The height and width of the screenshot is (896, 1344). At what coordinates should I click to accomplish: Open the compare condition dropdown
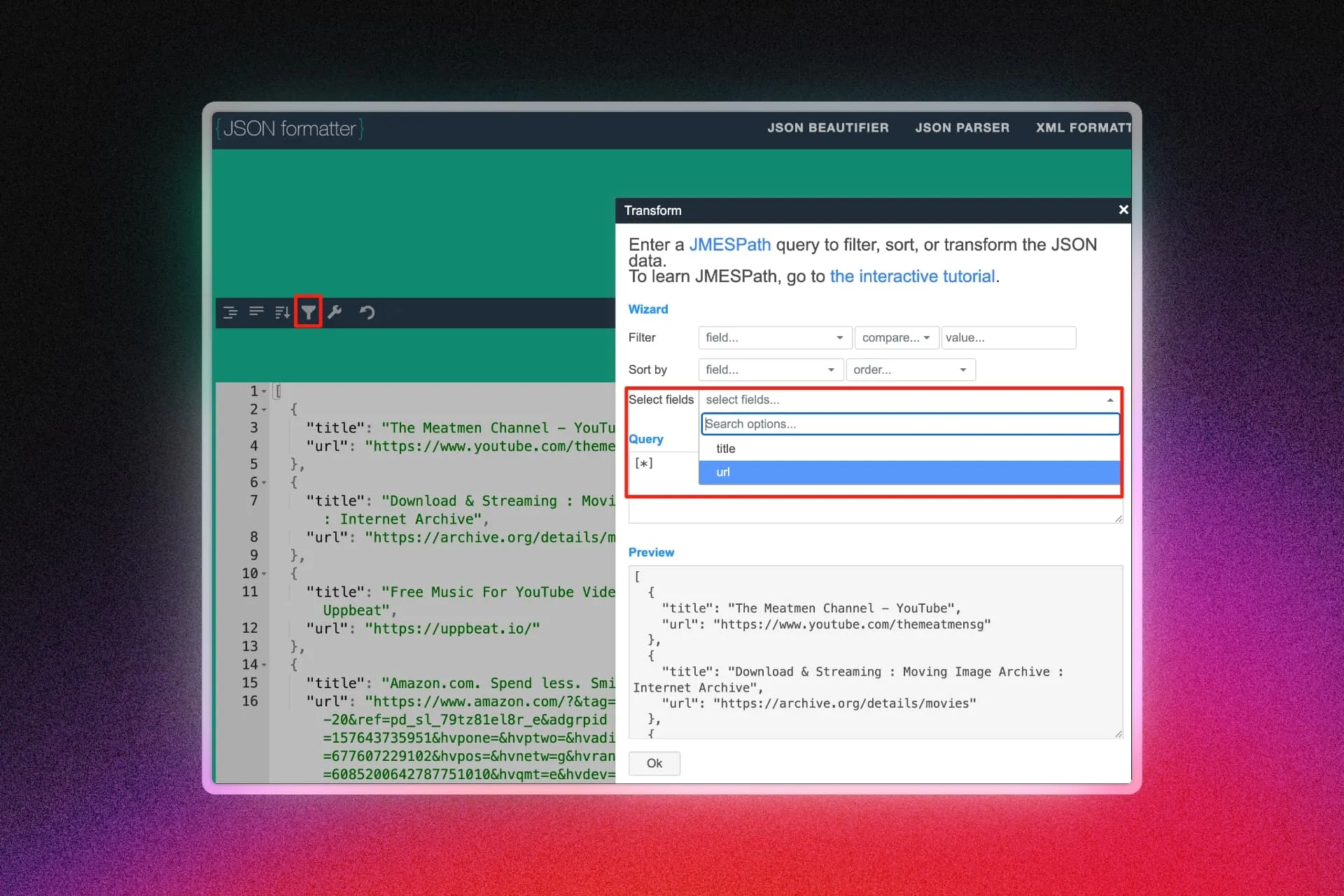(x=897, y=337)
